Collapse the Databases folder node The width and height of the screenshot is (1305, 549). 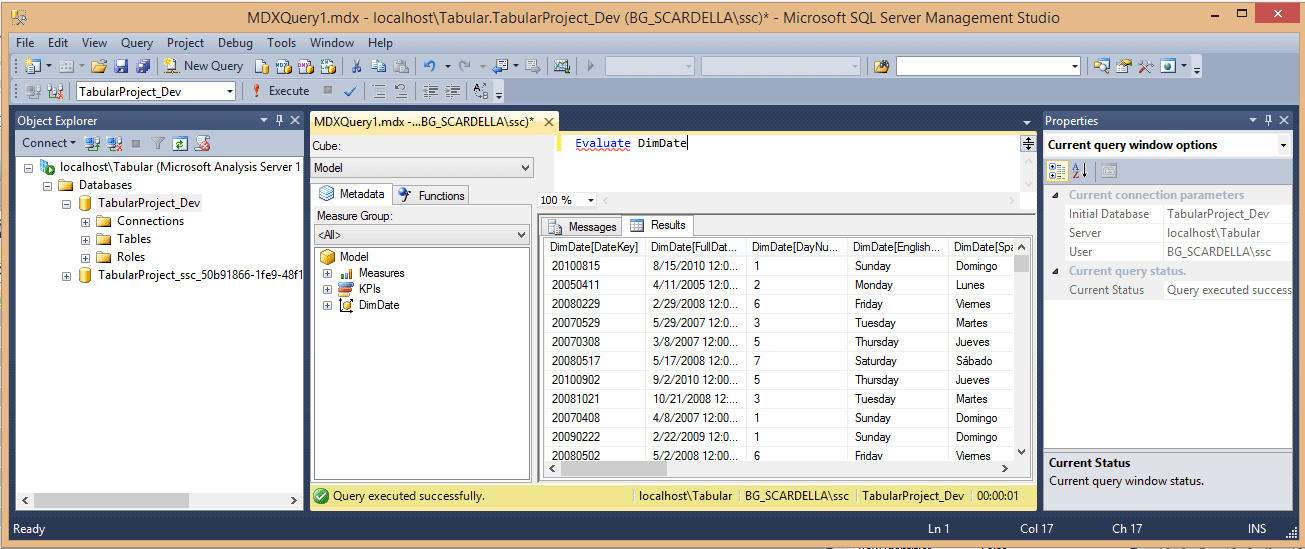tap(47, 185)
